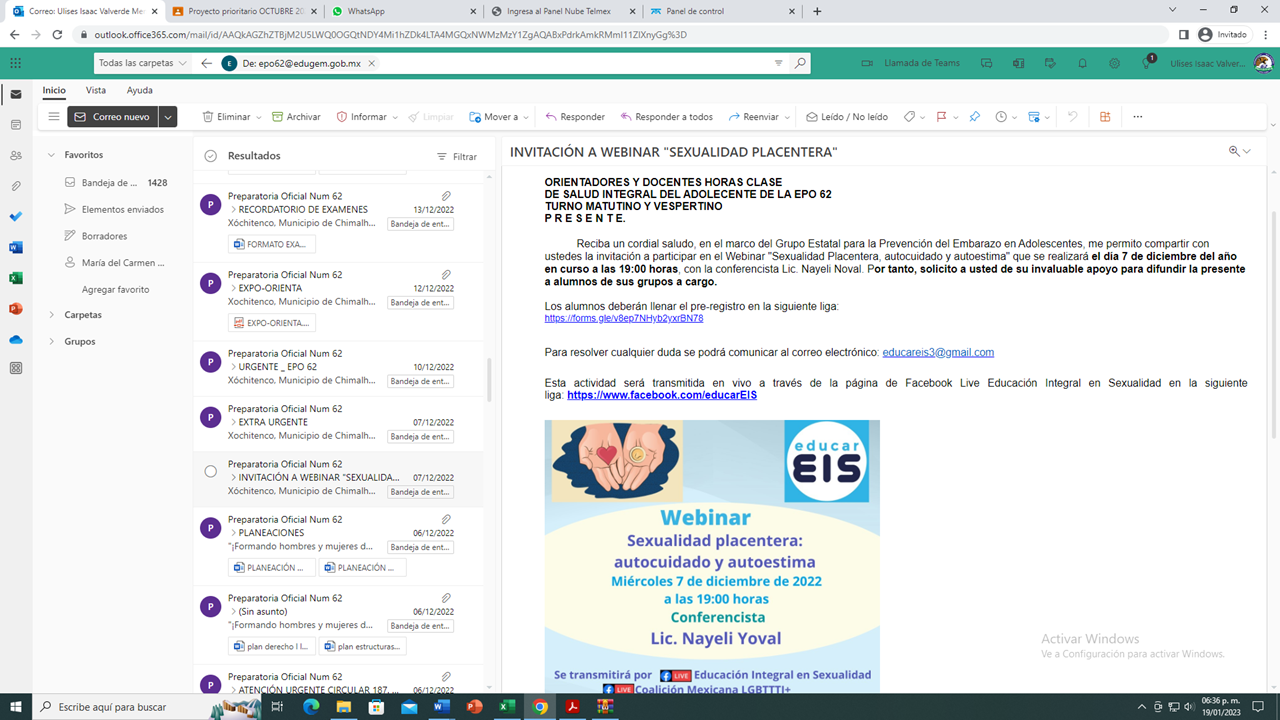Toggle Leído / No leído status

tap(846, 117)
